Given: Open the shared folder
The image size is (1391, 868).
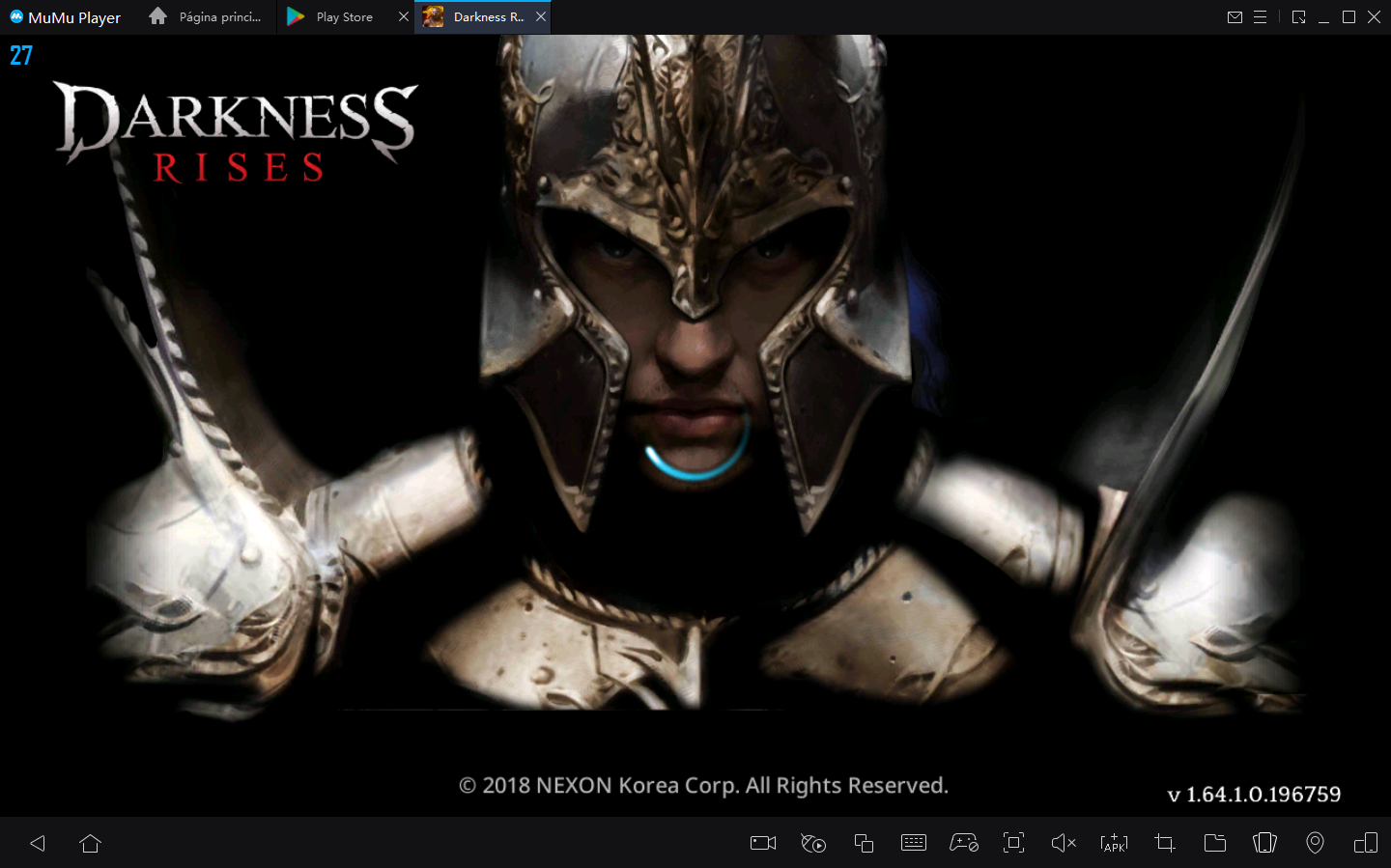Looking at the screenshot, I should pyautogui.click(x=1214, y=843).
